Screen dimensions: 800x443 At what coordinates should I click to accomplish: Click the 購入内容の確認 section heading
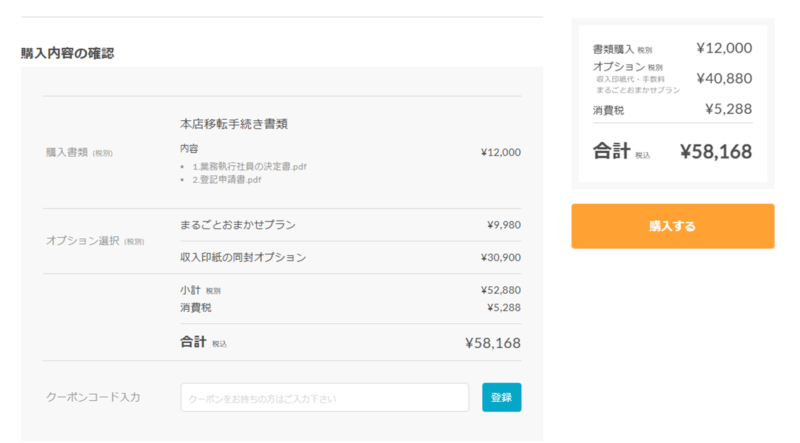click(67, 53)
